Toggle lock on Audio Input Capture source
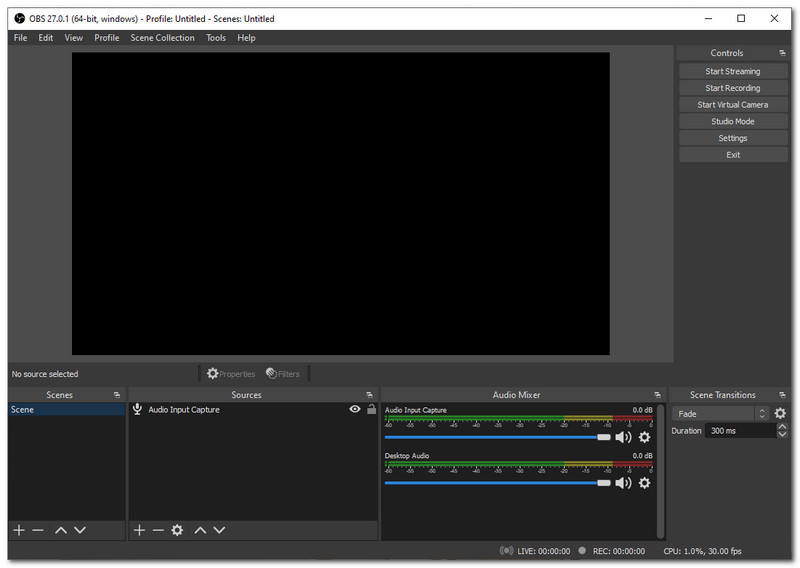The height and width of the screenshot is (568, 800). (x=371, y=409)
